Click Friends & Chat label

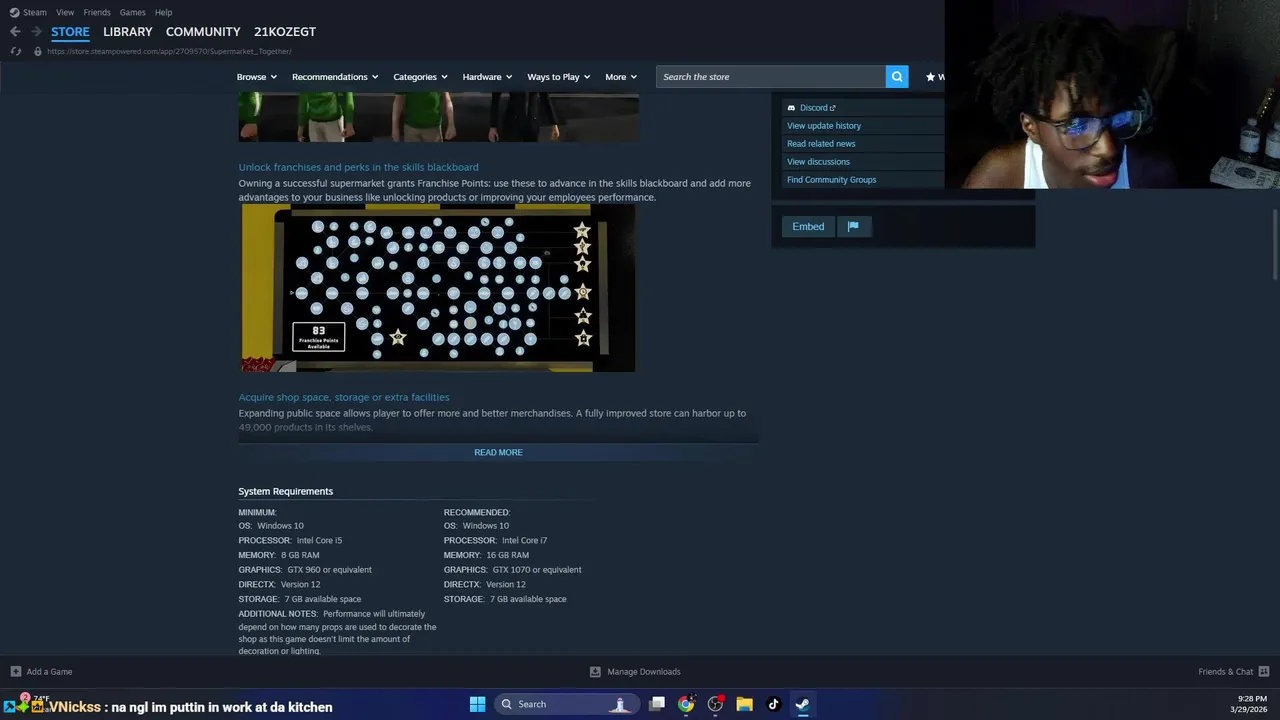(x=1225, y=672)
